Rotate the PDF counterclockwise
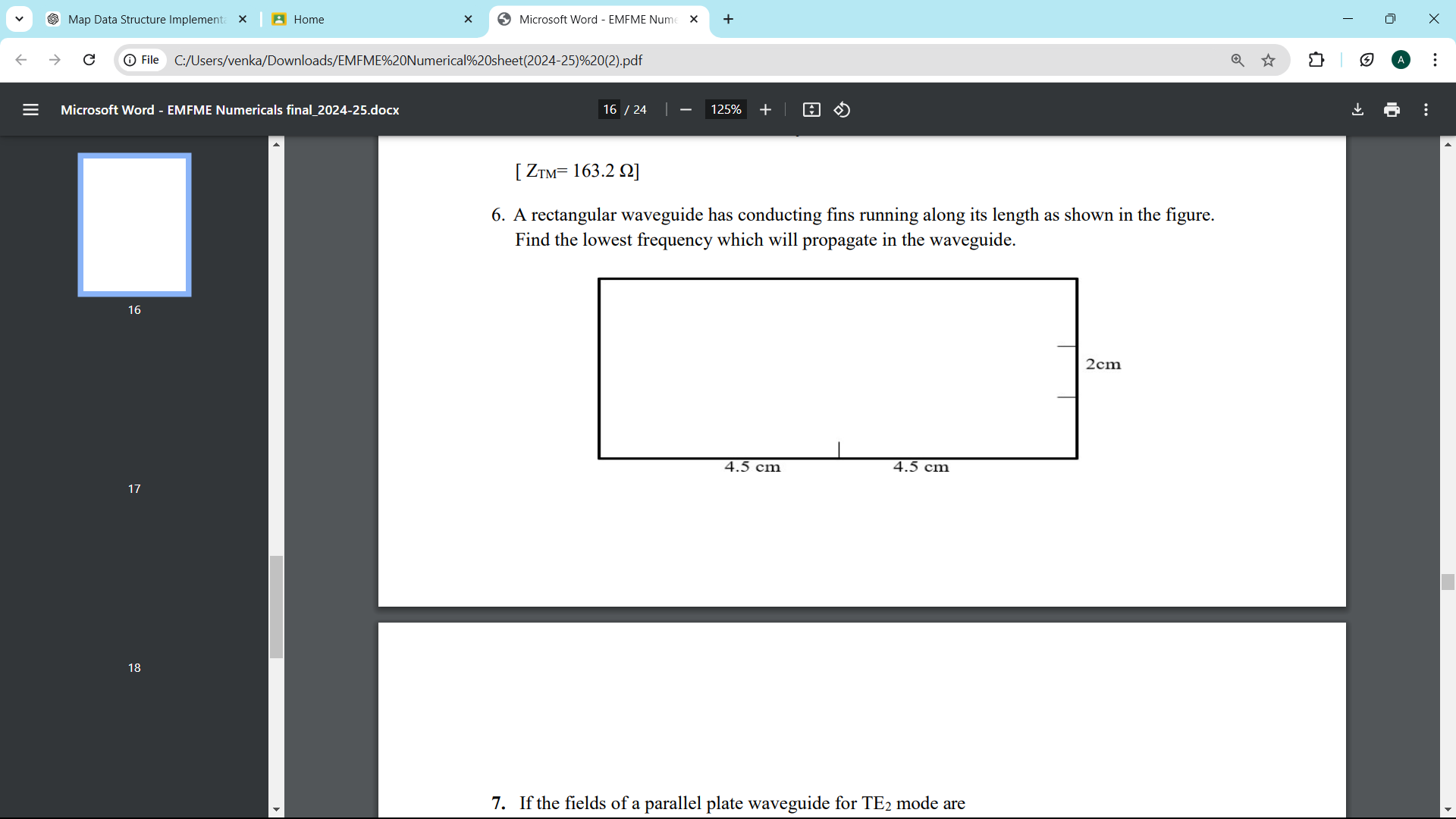This screenshot has width=1456, height=819. 842,109
